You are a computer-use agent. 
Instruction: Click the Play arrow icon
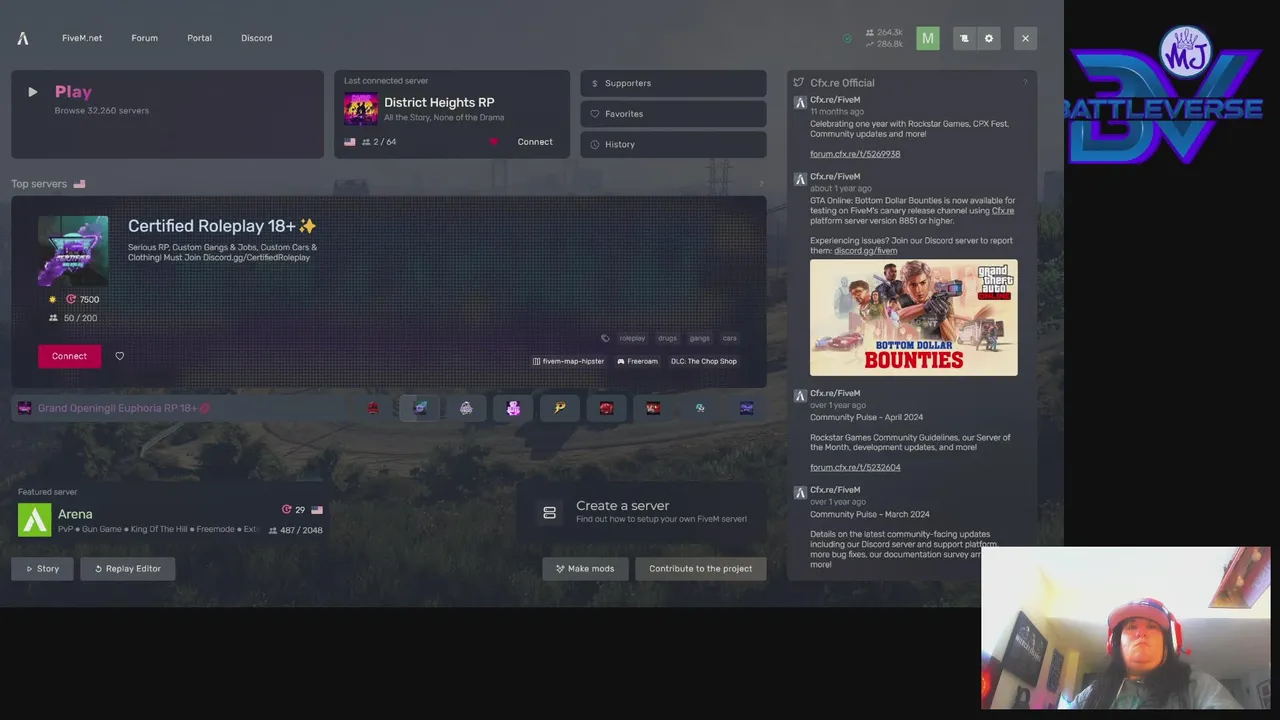point(32,92)
